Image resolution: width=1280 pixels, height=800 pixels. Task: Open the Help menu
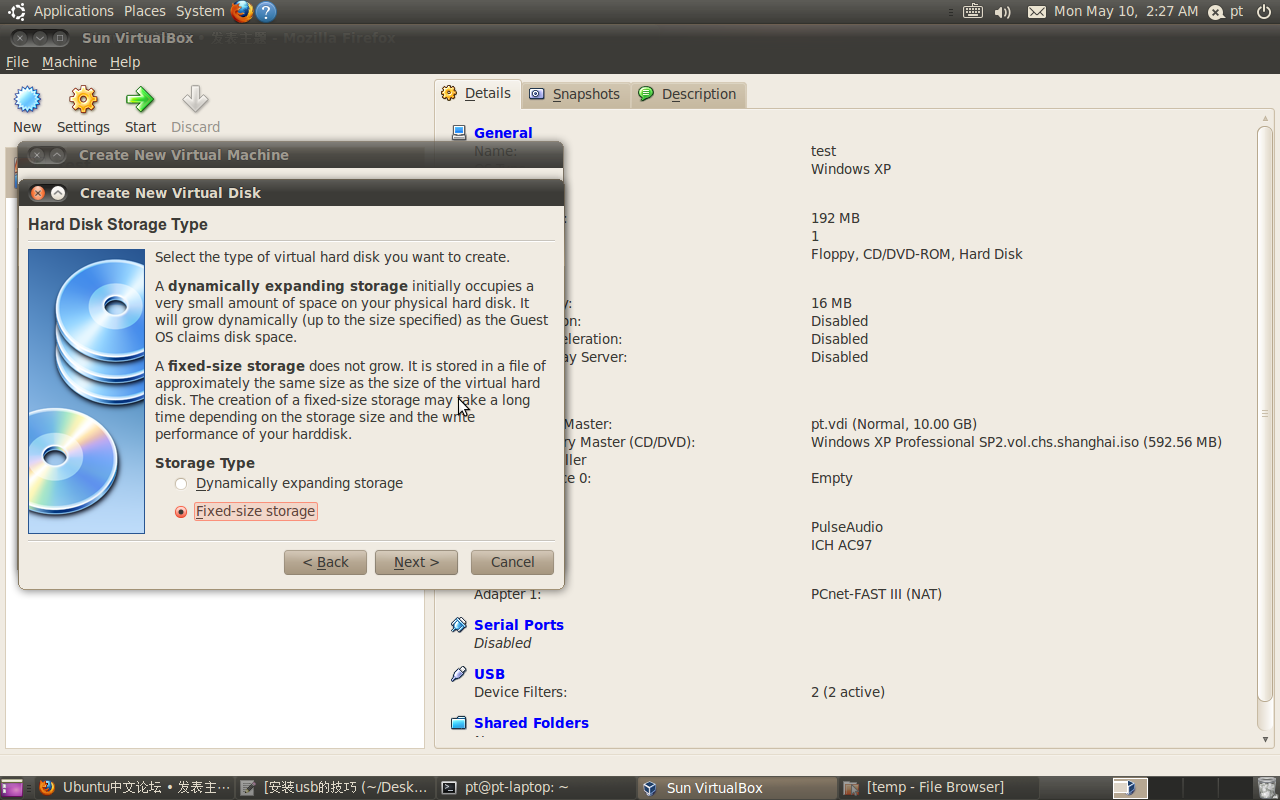(125, 62)
